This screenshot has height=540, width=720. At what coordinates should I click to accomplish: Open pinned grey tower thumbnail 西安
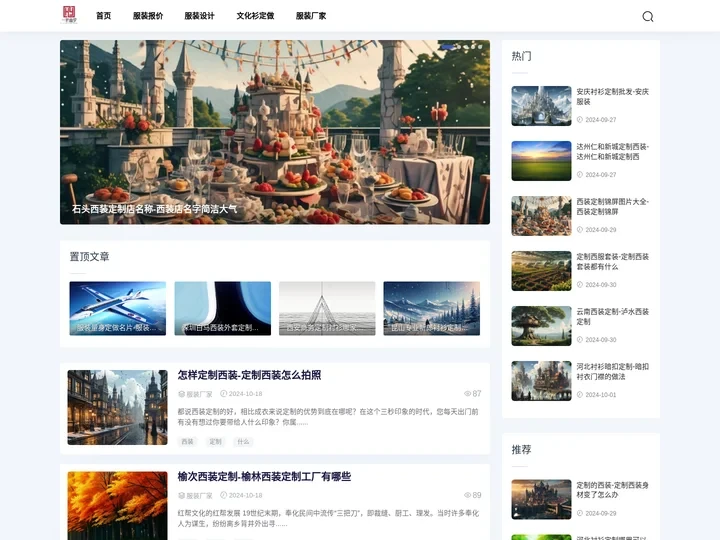pyautogui.click(x=327, y=308)
